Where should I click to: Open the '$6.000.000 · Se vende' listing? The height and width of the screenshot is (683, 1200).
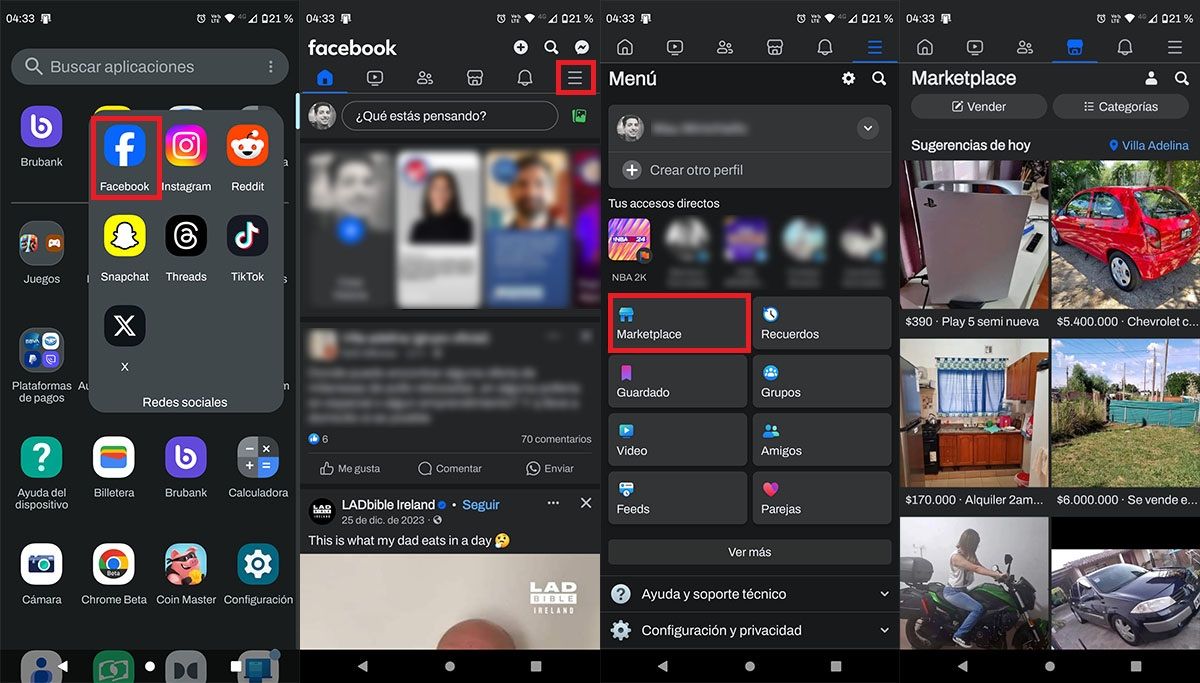point(1126,423)
